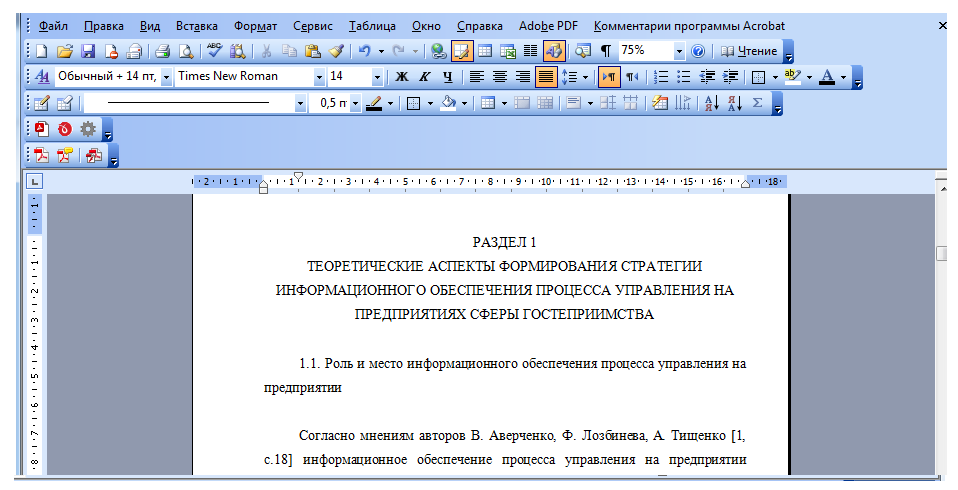Open the Вставка menu

point(197,26)
